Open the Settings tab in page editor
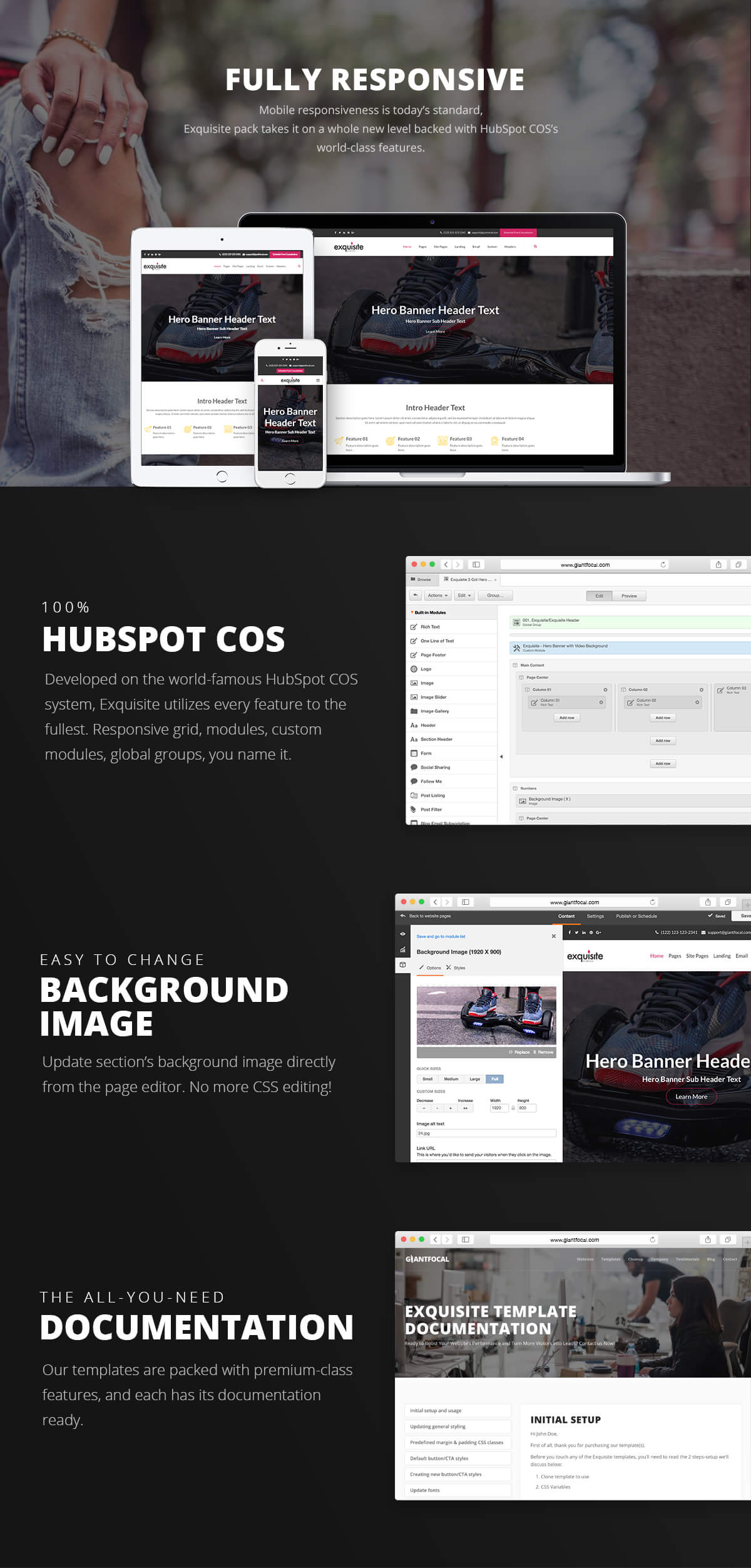The image size is (751, 1568). click(595, 916)
